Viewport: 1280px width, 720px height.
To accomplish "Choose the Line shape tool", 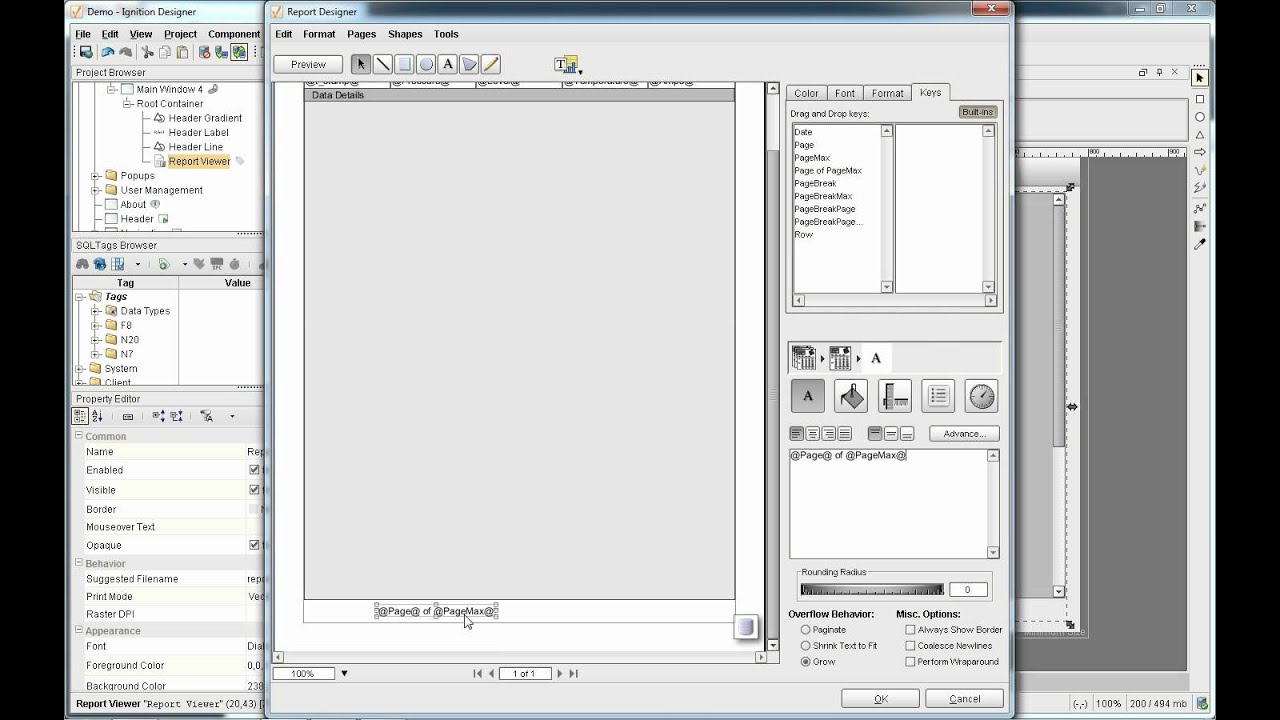I will pyautogui.click(x=383, y=64).
